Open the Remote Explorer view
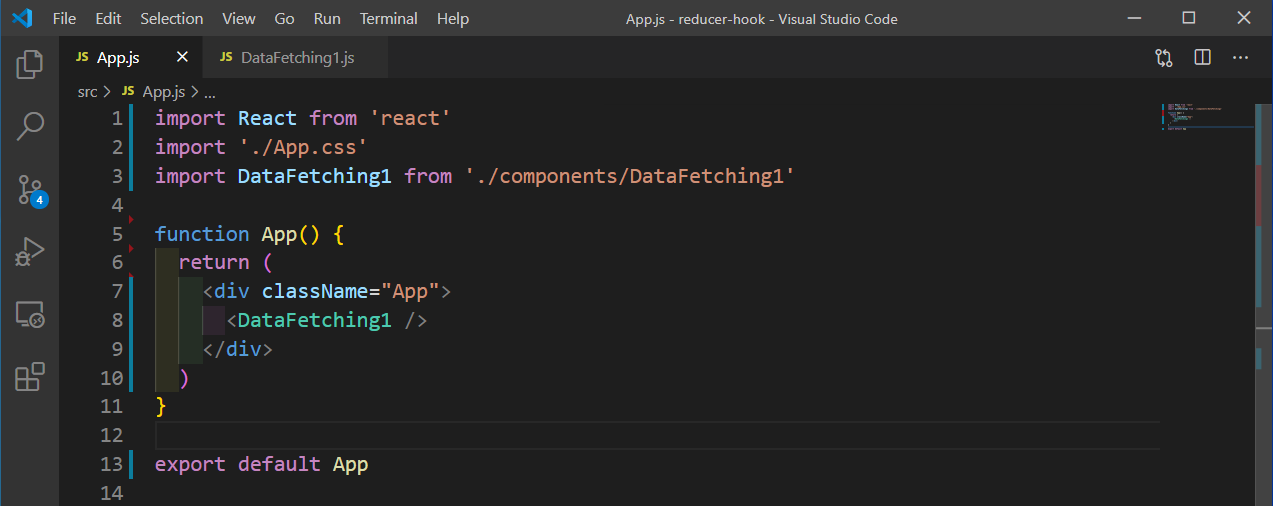The image size is (1273, 506). (x=30, y=315)
